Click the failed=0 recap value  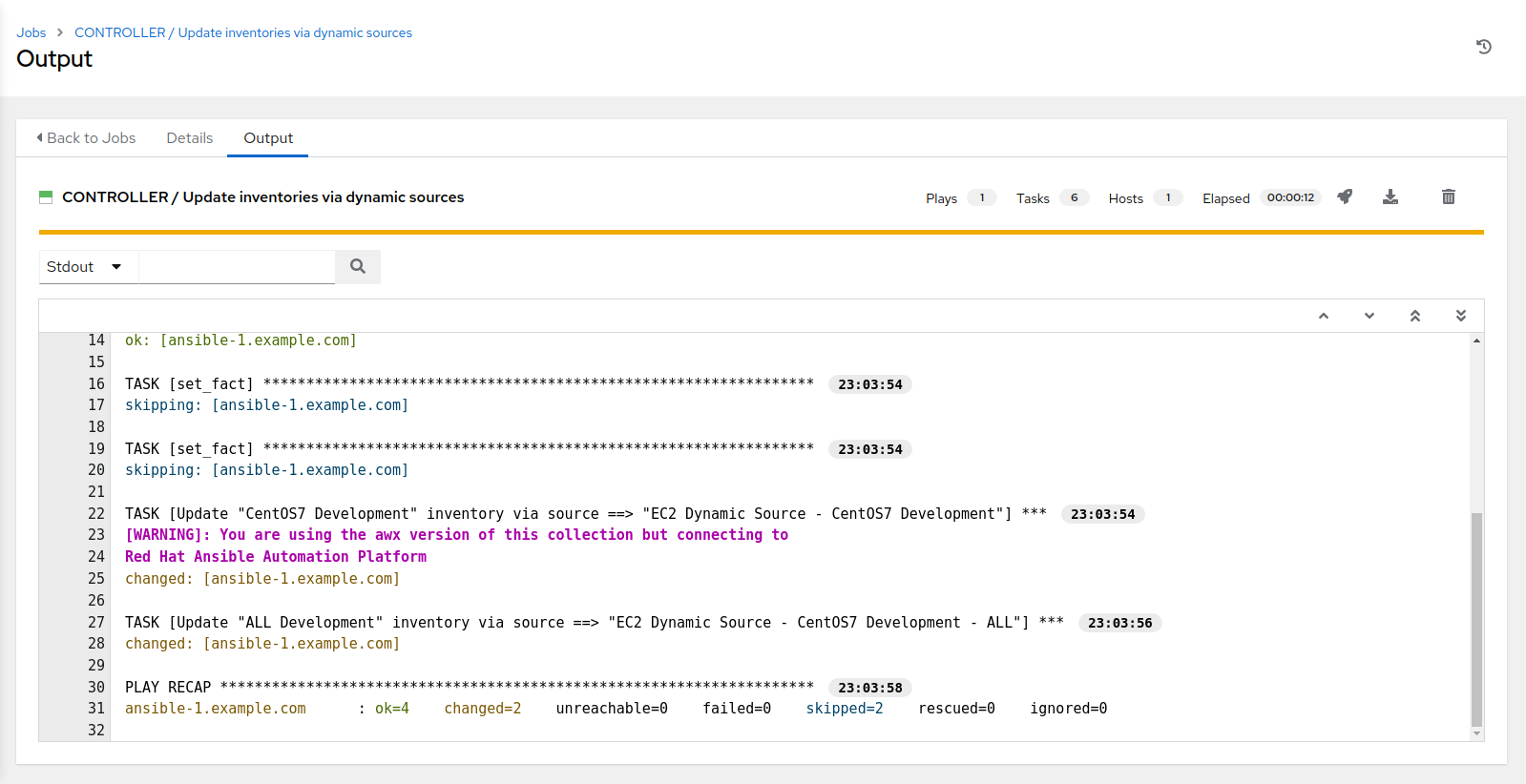(x=737, y=709)
